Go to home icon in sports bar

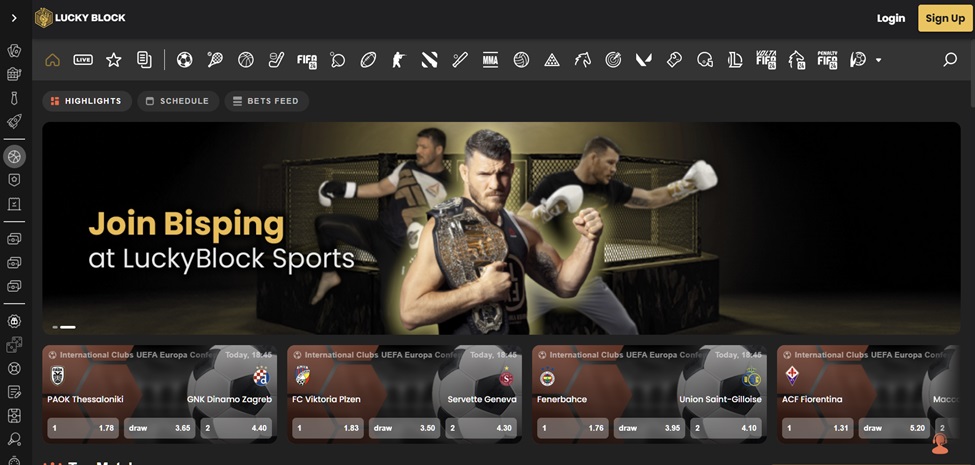click(52, 60)
